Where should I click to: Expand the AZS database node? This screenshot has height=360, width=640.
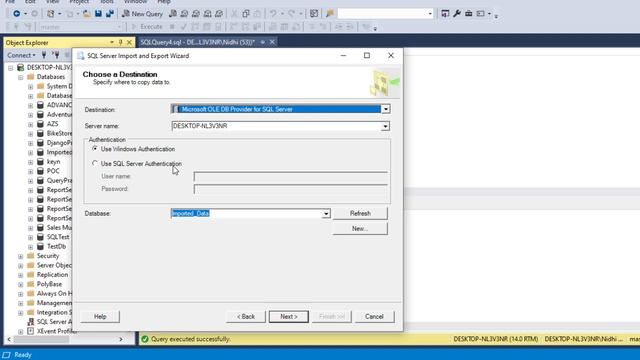[x=31, y=124]
